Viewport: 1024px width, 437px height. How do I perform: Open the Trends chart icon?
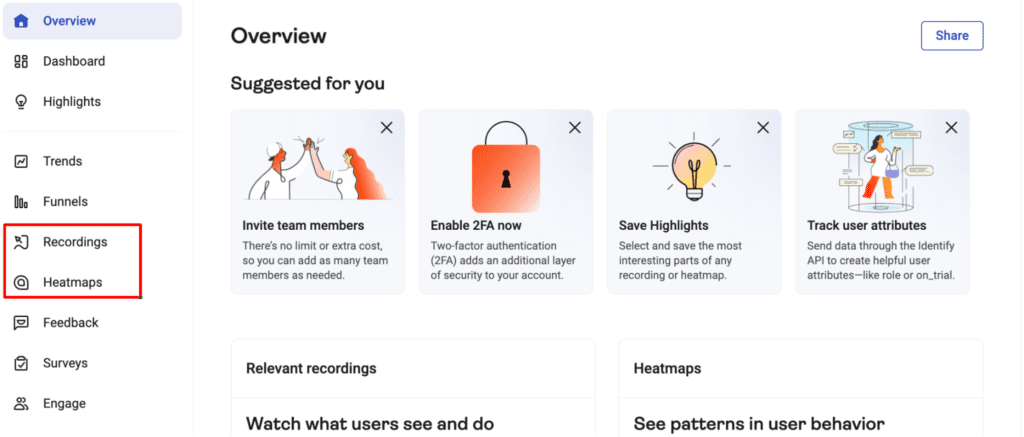21,161
